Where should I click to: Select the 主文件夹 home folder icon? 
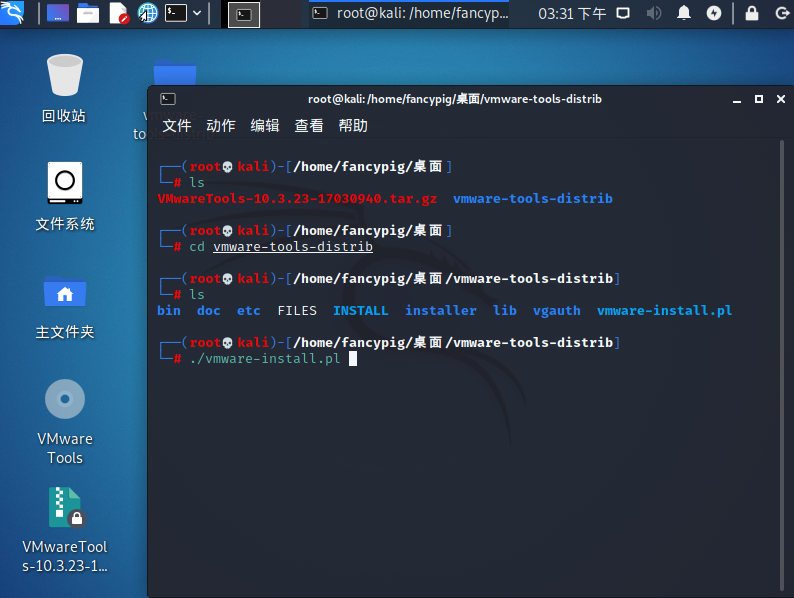[x=65, y=307]
